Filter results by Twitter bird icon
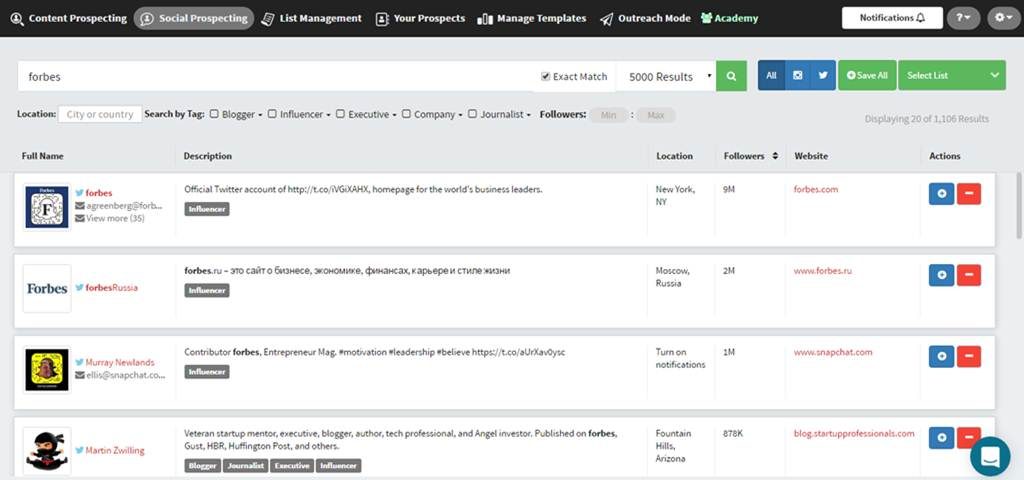This screenshot has height=480, width=1024. [x=823, y=75]
